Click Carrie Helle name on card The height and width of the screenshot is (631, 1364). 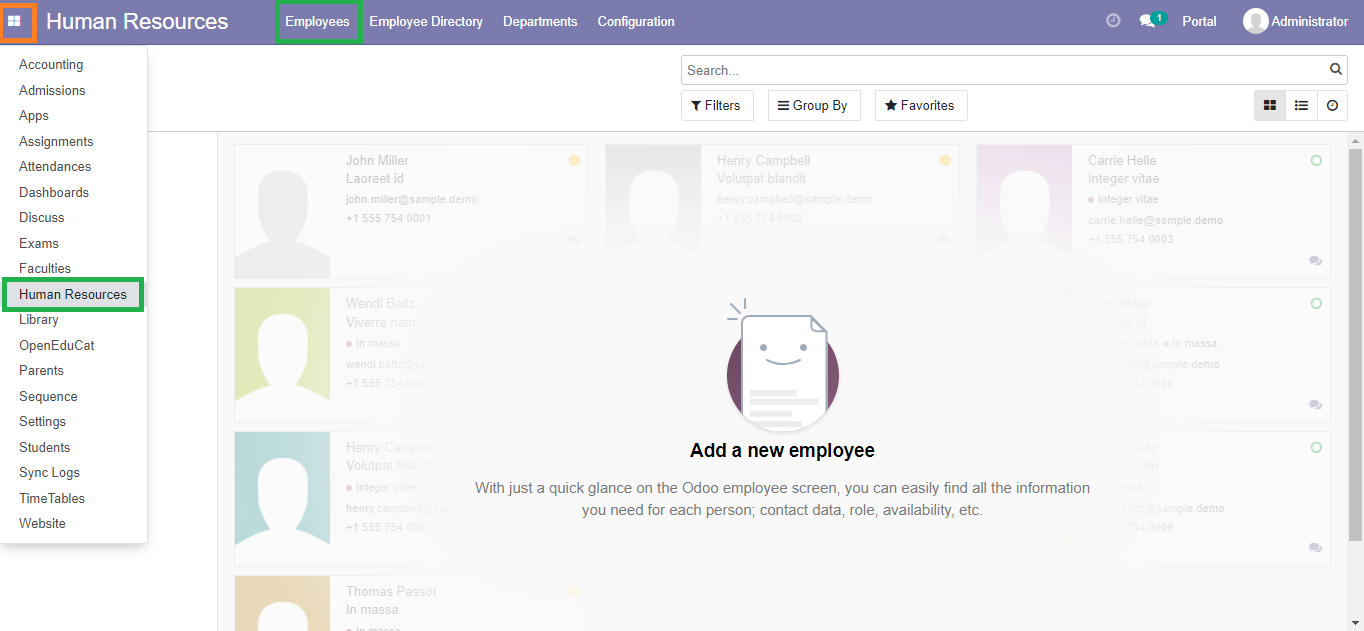1122,160
